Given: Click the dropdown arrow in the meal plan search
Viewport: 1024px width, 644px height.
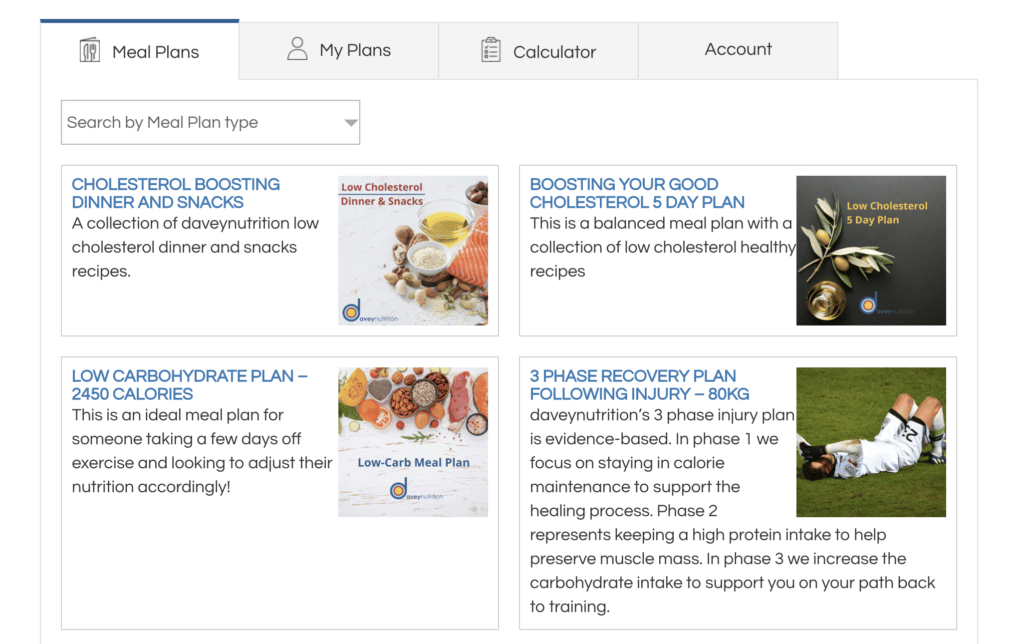Looking at the screenshot, I should (351, 123).
